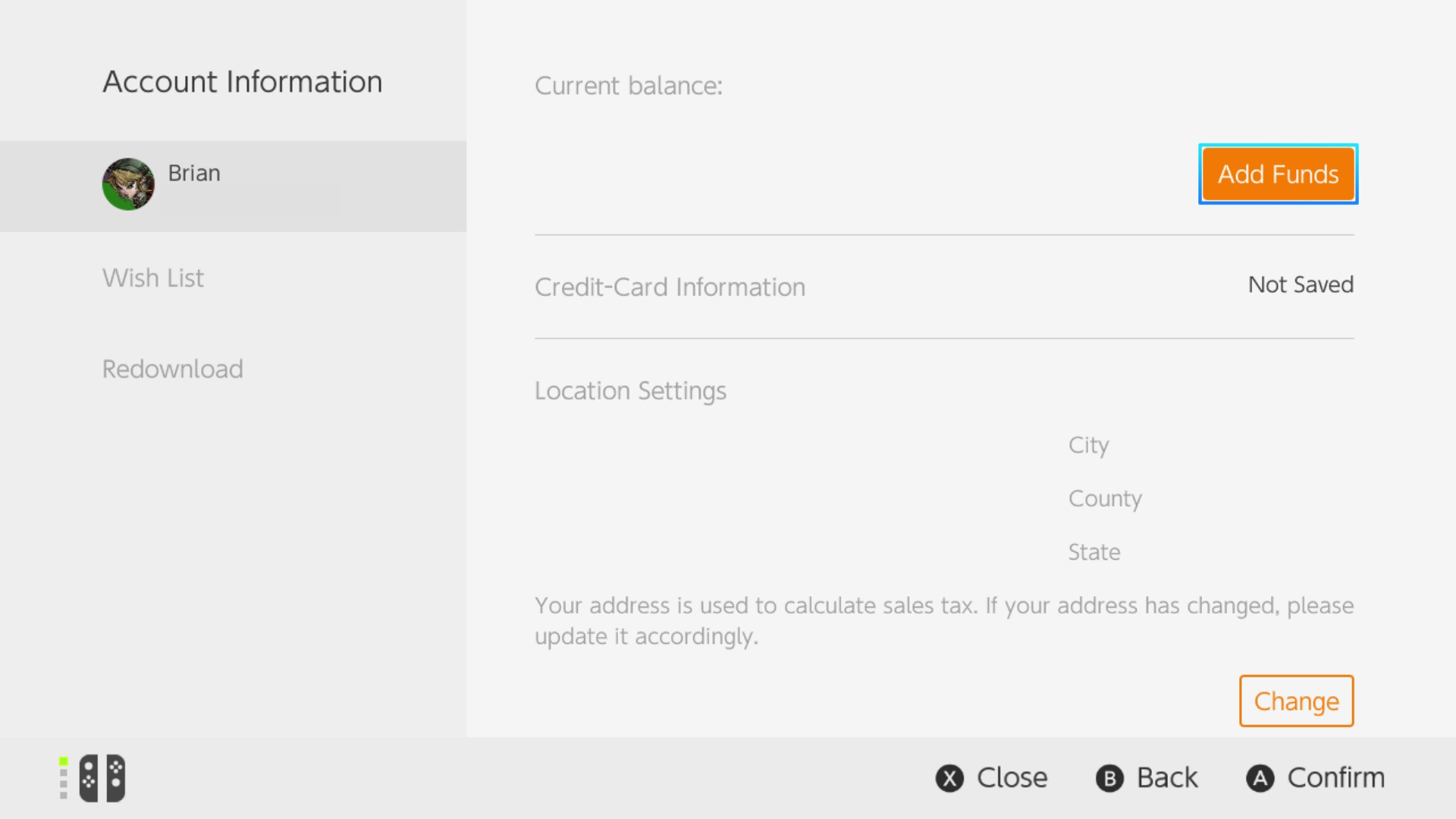Click Brian's profile avatar picture
This screenshot has height=819, width=1456.
coord(128,184)
